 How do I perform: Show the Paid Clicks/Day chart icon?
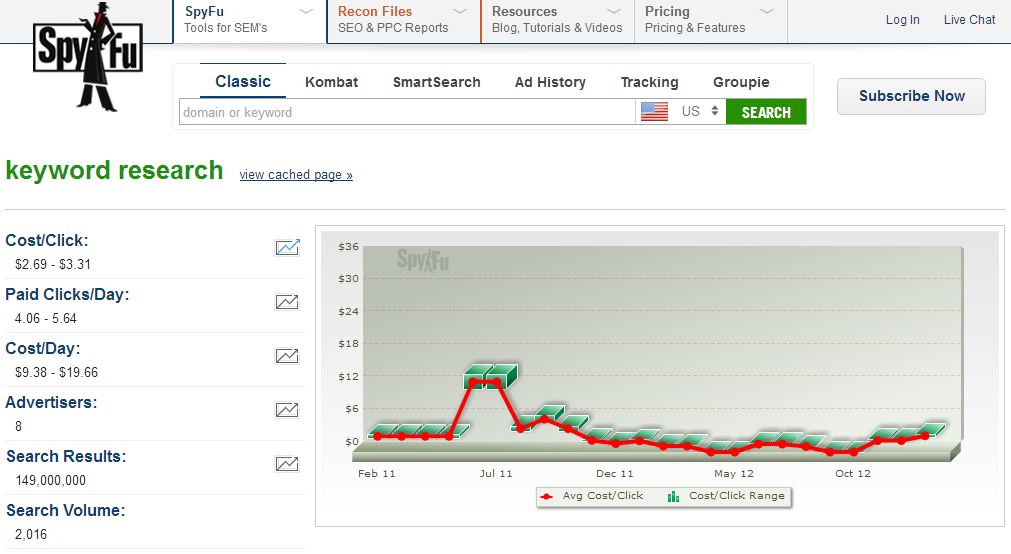click(287, 301)
